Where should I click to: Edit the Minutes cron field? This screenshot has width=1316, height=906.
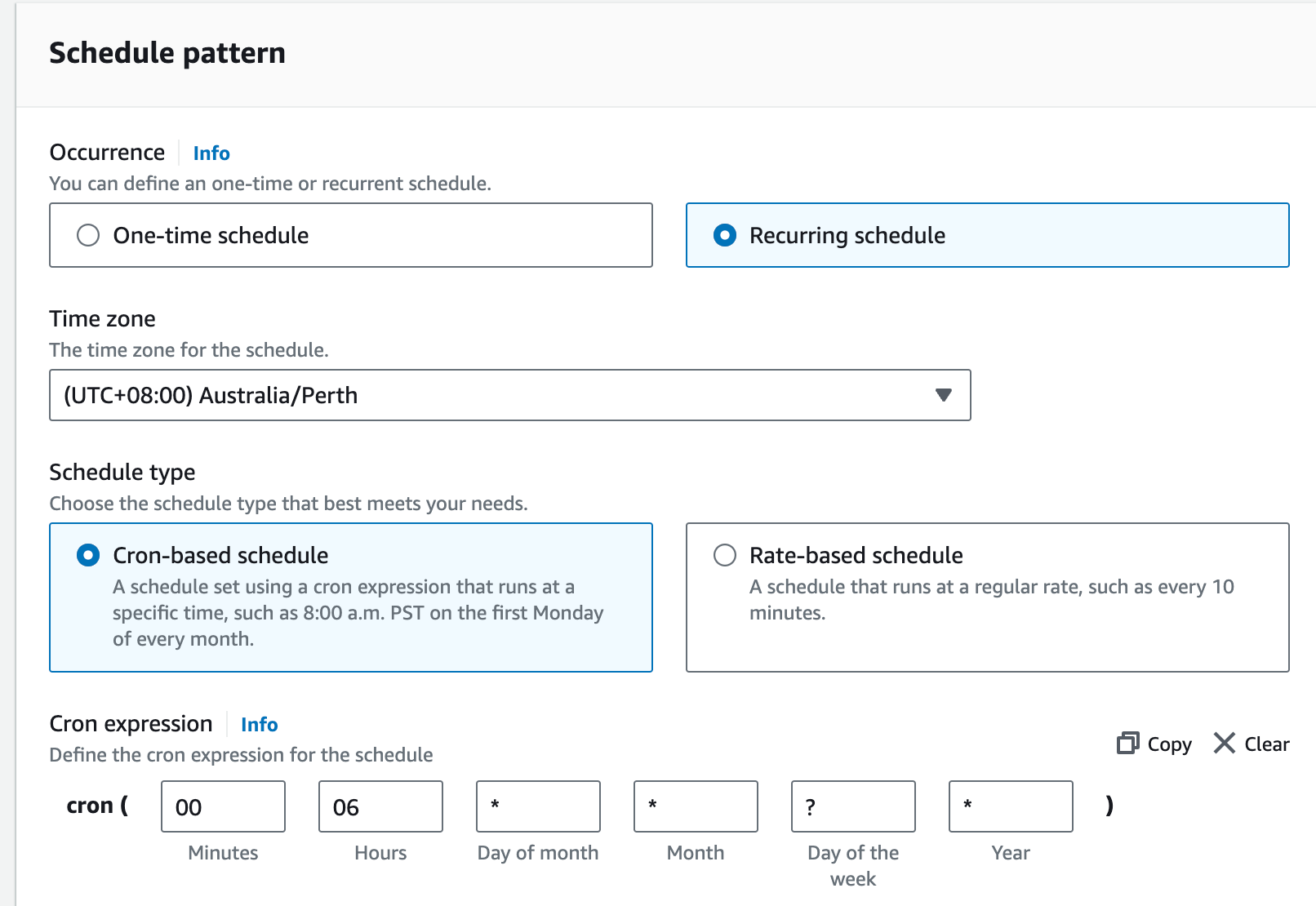222,806
